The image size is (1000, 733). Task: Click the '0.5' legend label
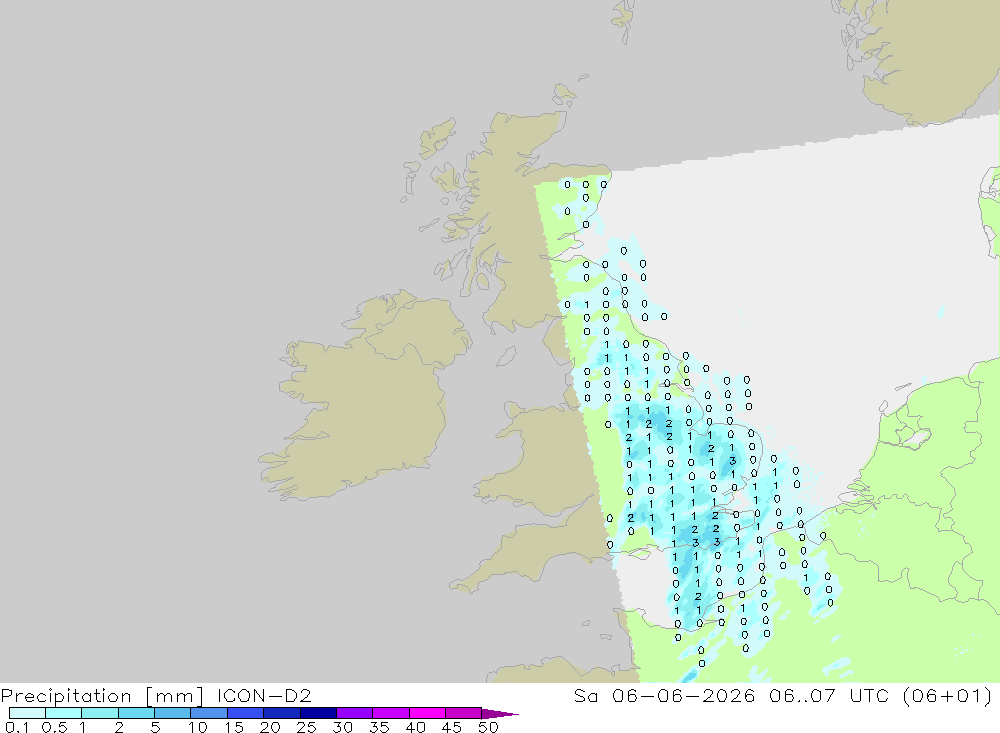tap(54, 727)
